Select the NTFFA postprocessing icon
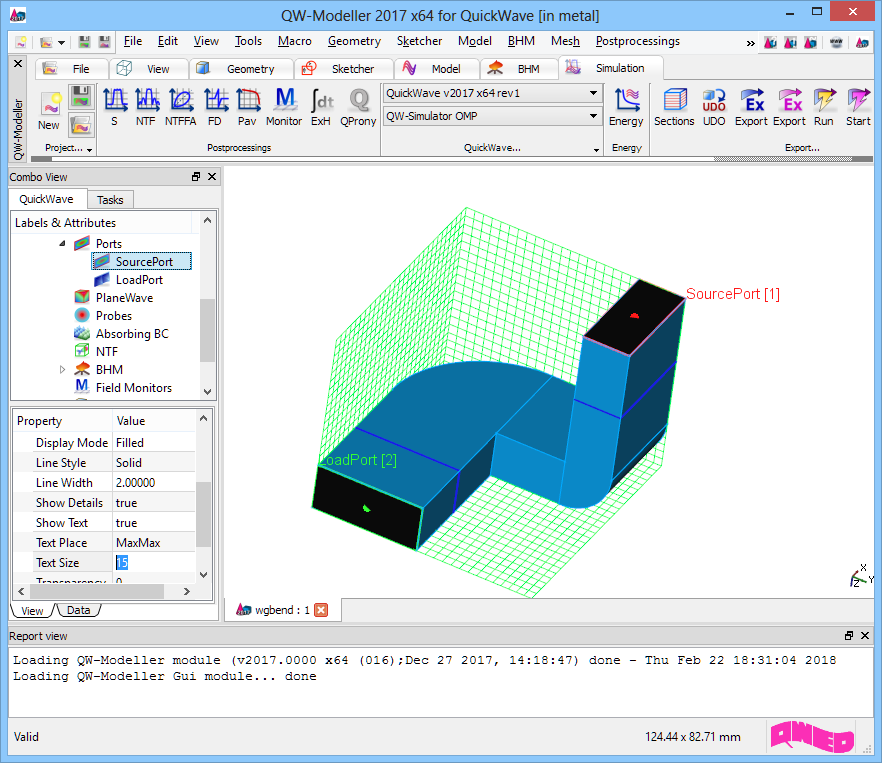This screenshot has width=882, height=763. pos(181,106)
